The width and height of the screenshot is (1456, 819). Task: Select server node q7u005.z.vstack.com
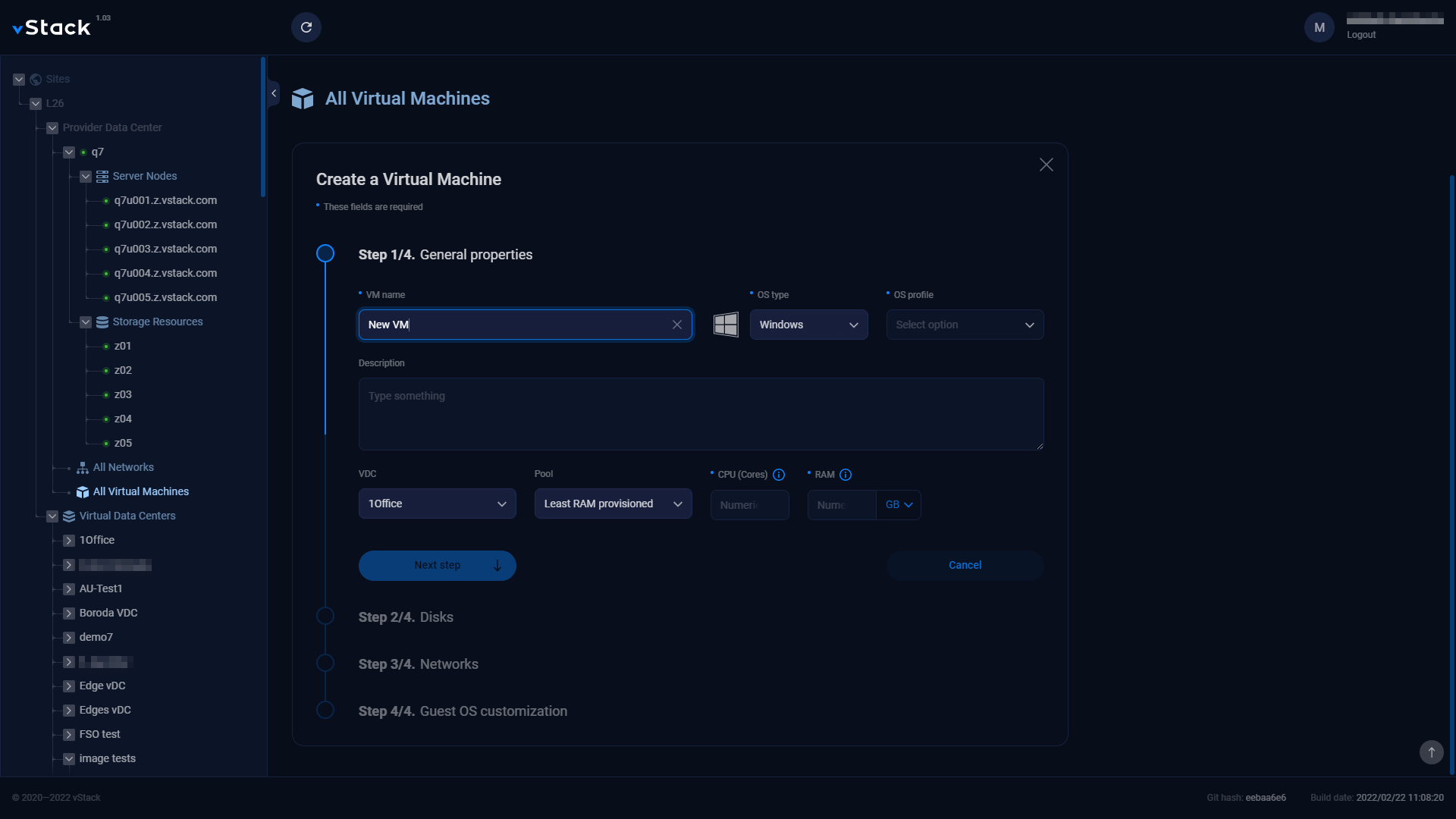[x=165, y=297]
